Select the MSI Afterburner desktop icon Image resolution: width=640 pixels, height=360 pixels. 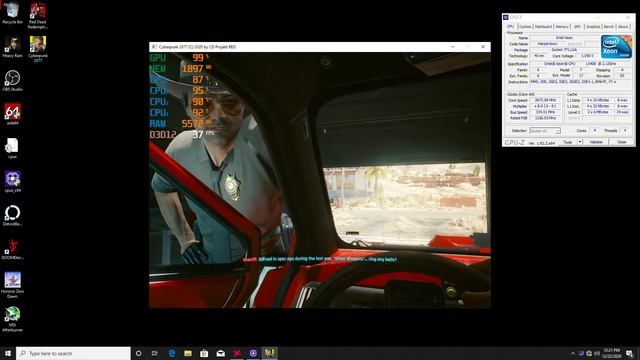point(12,319)
